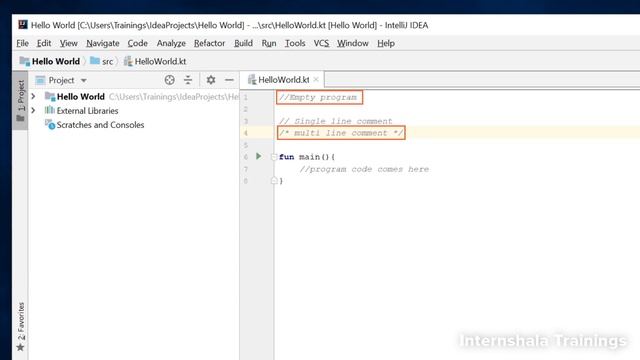Image resolution: width=640 pixels, height=360 pixels.
Task: Open Project panel settings gear
Action: pyautogui.click(x=211, y=80)
